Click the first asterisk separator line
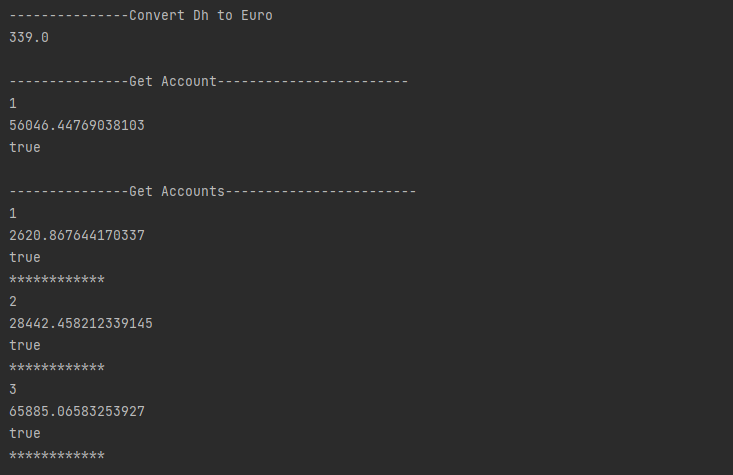 pyautogui.click(x=57, y=280)
